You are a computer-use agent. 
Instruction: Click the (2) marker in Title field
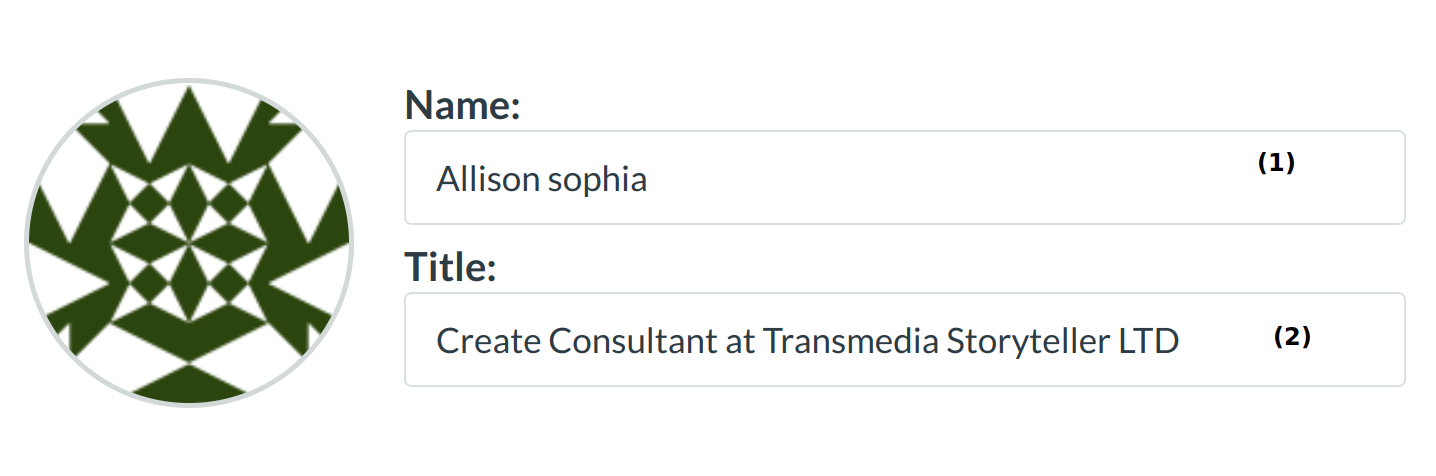pos(1292,338)
